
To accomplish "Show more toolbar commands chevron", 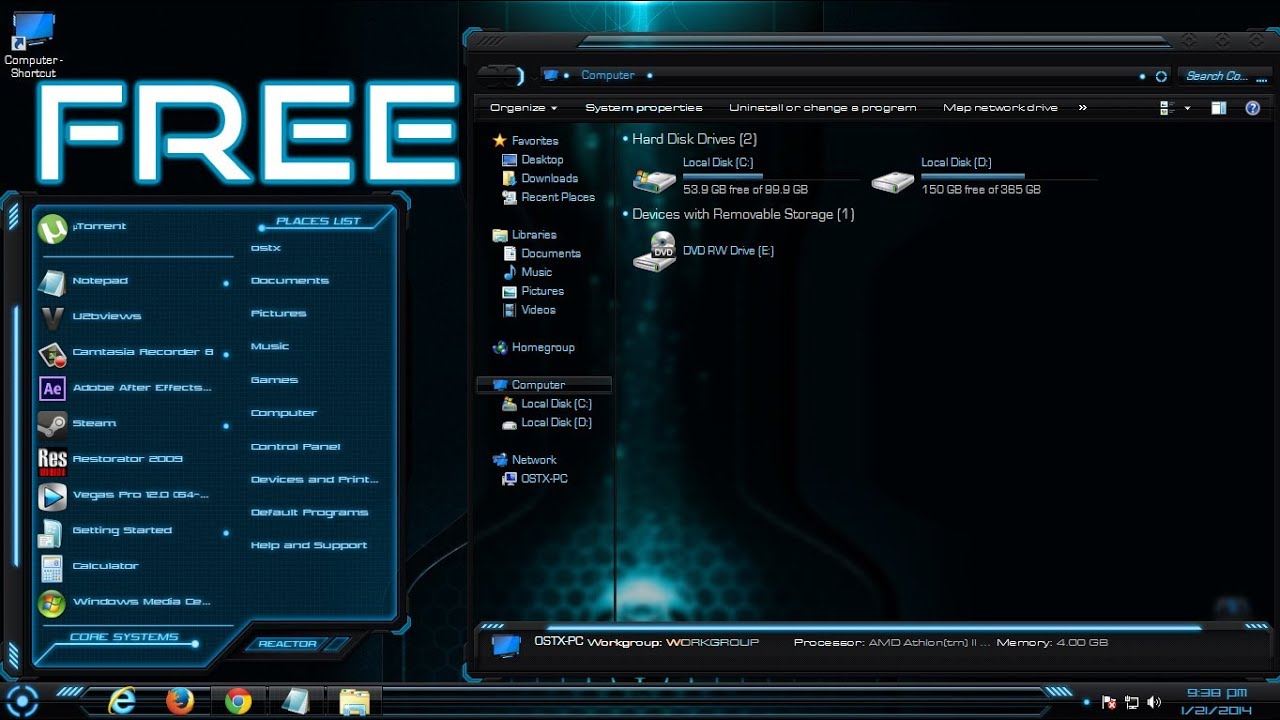I will 1082,108.
